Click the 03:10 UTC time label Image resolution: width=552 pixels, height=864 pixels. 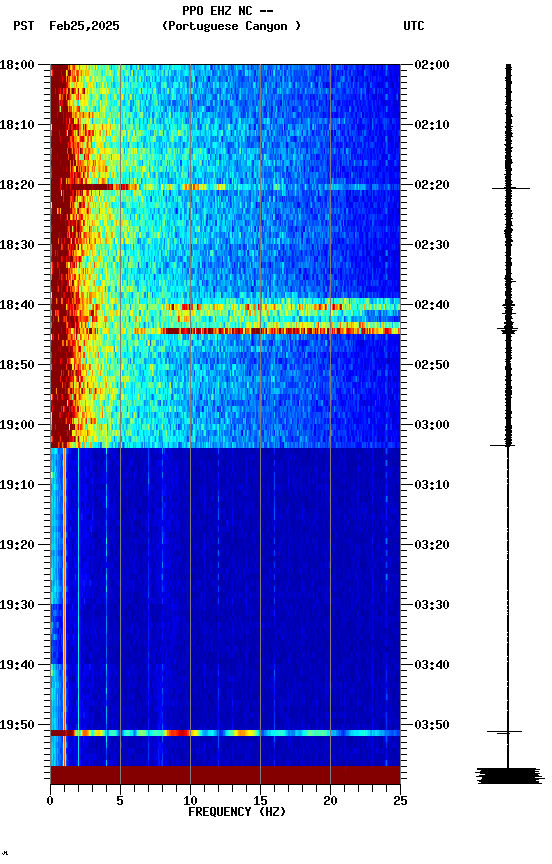(x=432, y=485)
